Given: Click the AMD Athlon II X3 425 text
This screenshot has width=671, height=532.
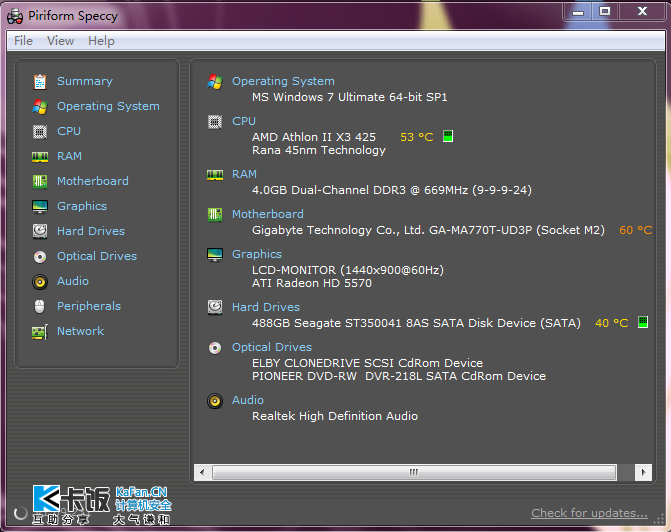Looking at the screenshot, I should [x=314, y=137].
